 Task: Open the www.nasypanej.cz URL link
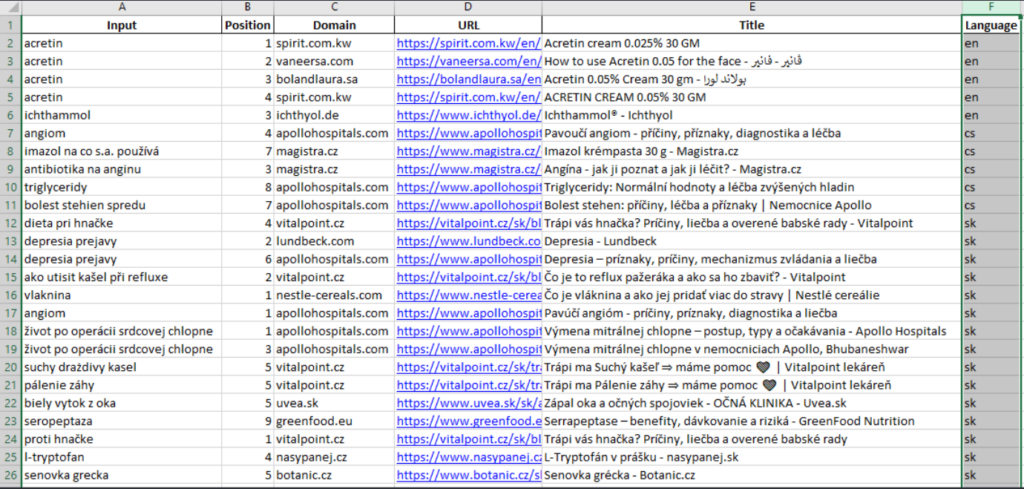(468, 457)
